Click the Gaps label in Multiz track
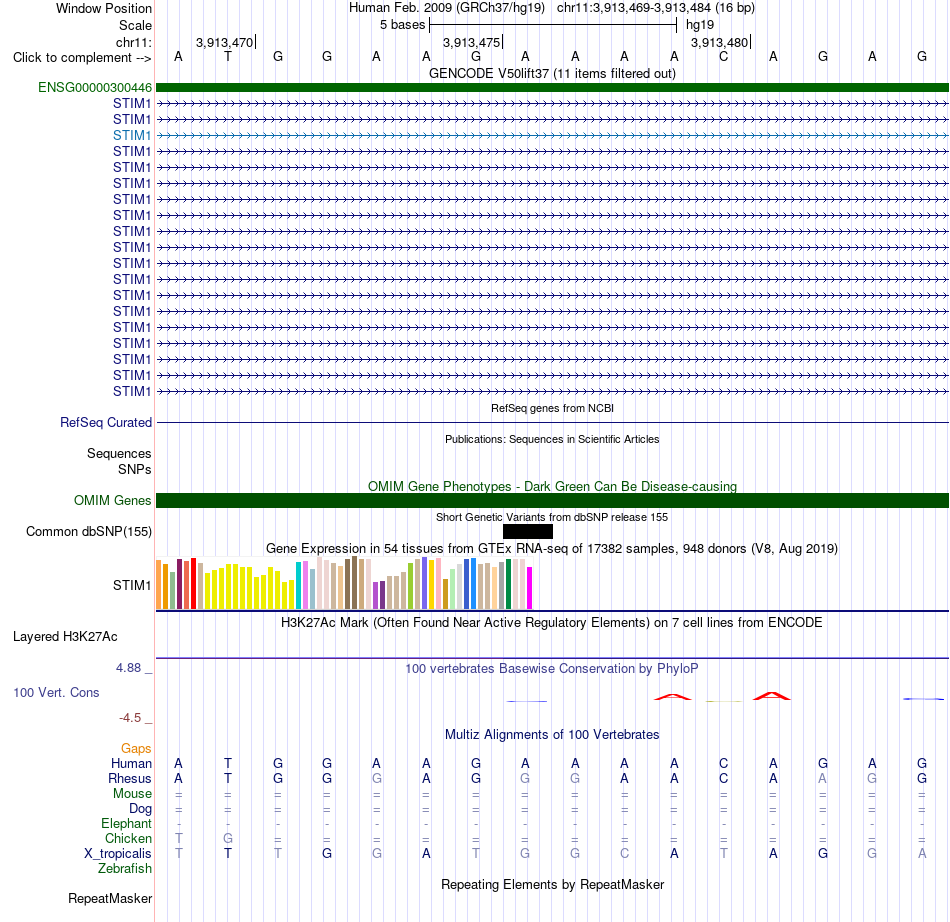Viewport: 950px width, 922px height. tap(136, 748)
